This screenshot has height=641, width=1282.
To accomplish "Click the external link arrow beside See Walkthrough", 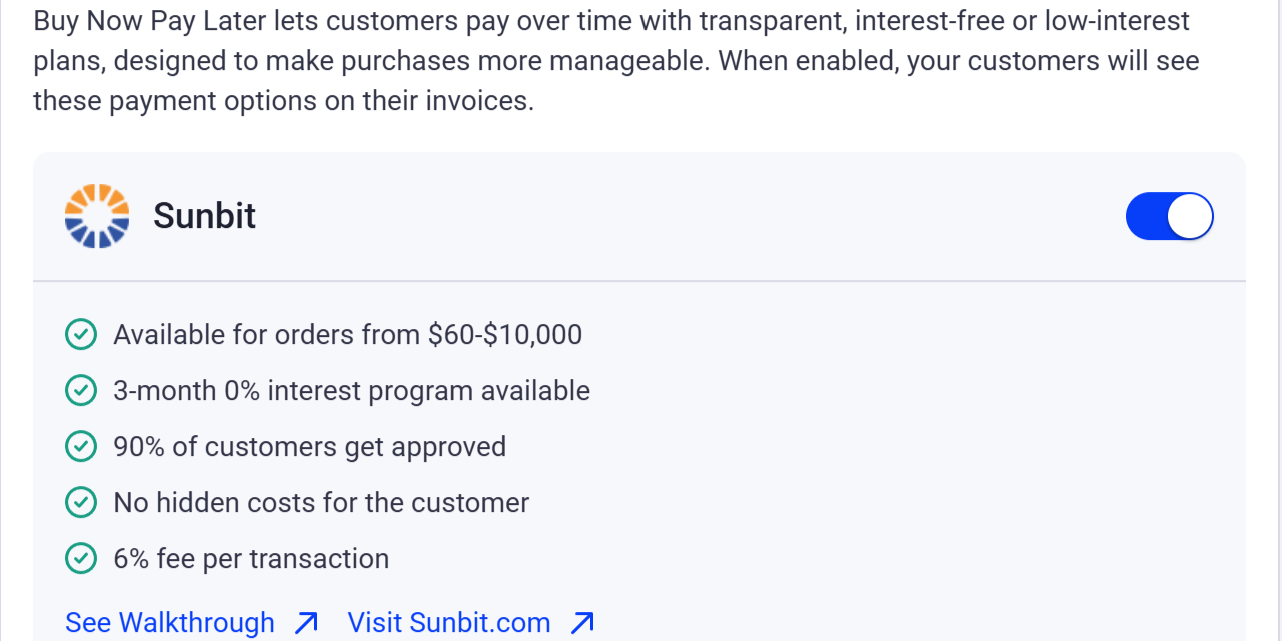I will click(x=305, y=622).
